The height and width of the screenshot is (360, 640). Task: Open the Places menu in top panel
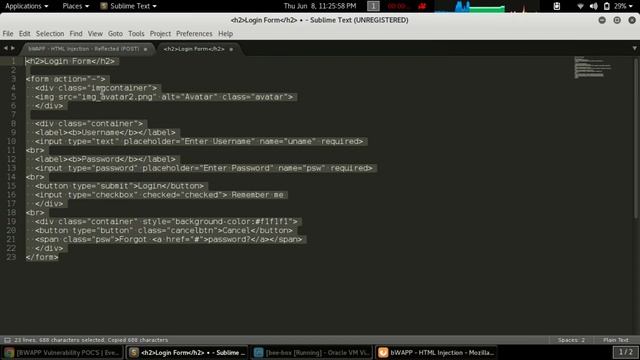coord(76,6)
